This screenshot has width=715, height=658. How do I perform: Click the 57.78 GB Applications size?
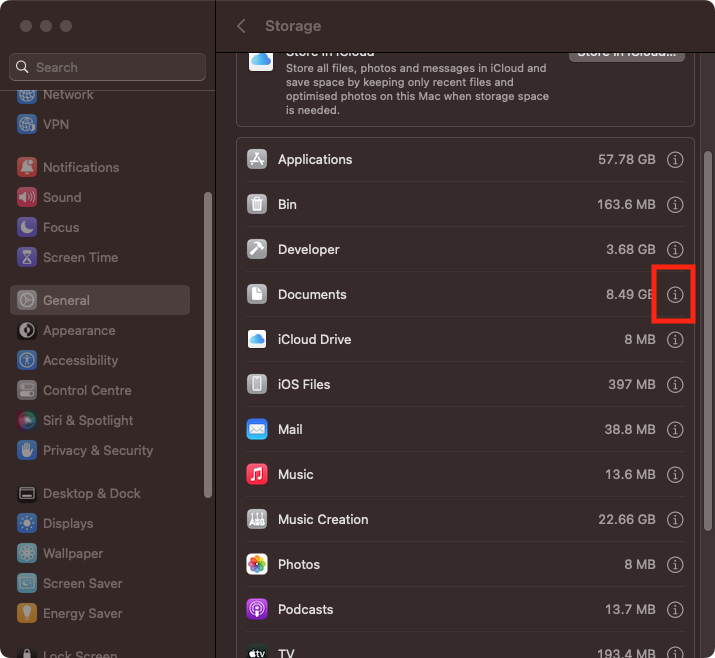click(x=627, y=160)
